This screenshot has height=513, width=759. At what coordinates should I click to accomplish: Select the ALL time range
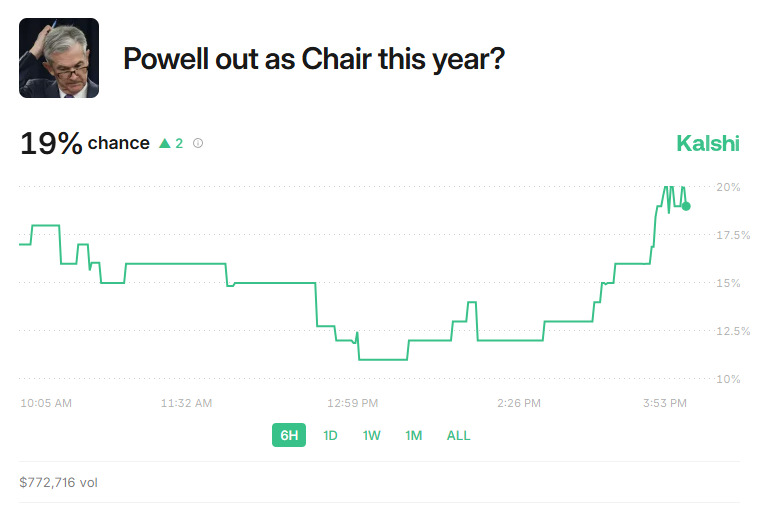click(458, 435)
